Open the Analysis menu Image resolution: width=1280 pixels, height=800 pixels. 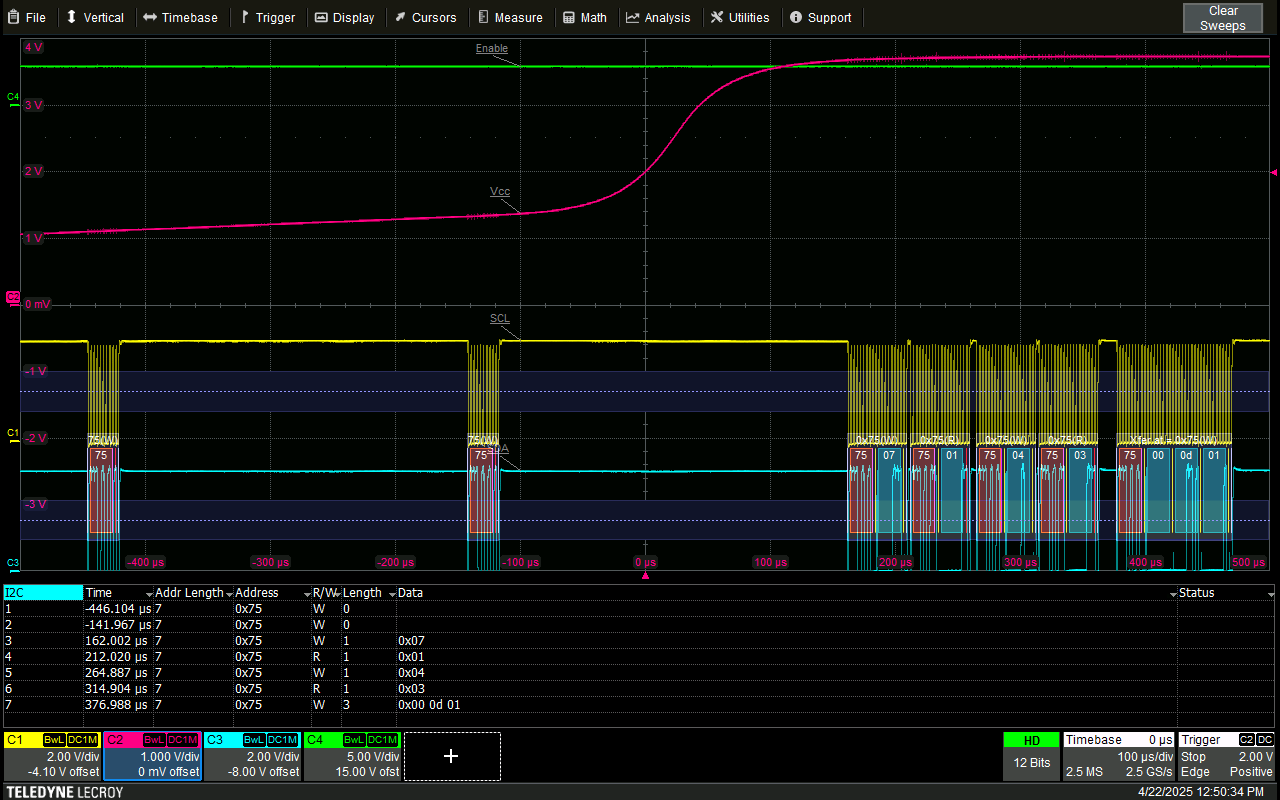click(x=658, y=17)
